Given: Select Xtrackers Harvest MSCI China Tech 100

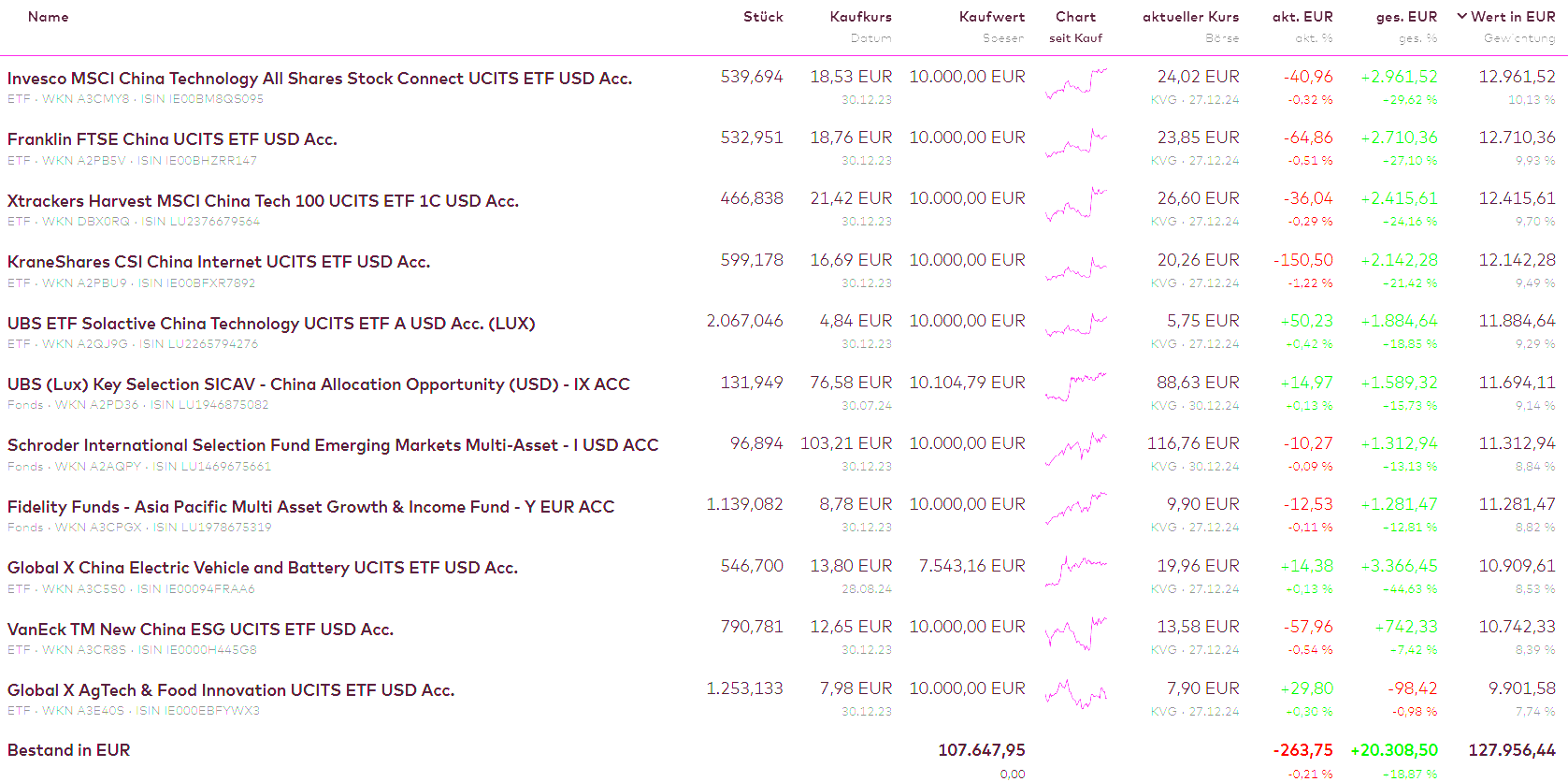Looking at the screenshot, I should pos(263,201).
